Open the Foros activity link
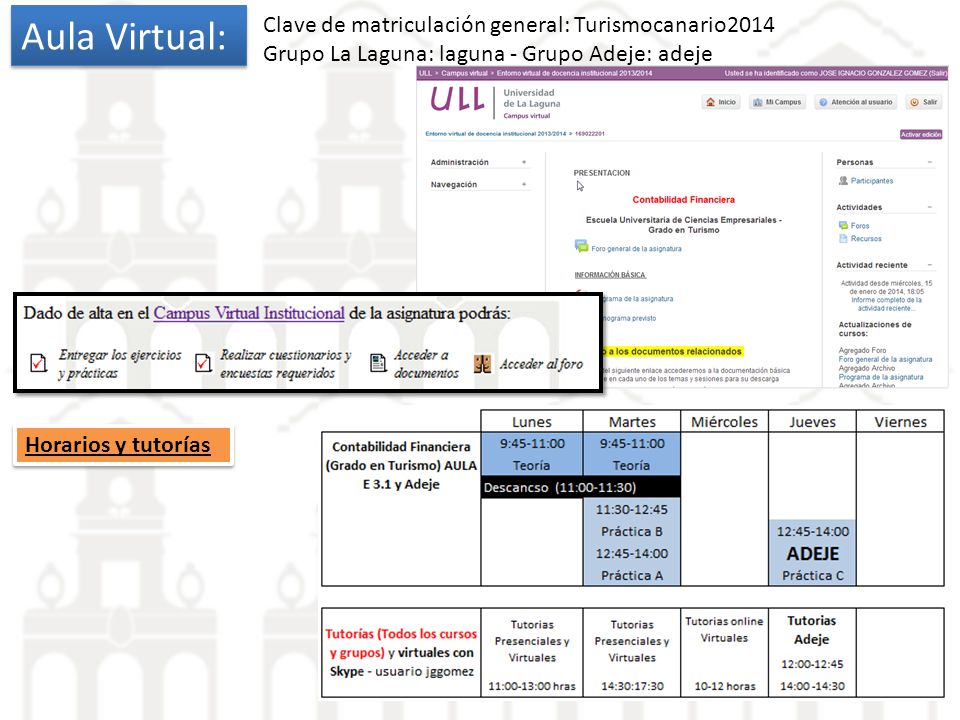 [860, 226]
